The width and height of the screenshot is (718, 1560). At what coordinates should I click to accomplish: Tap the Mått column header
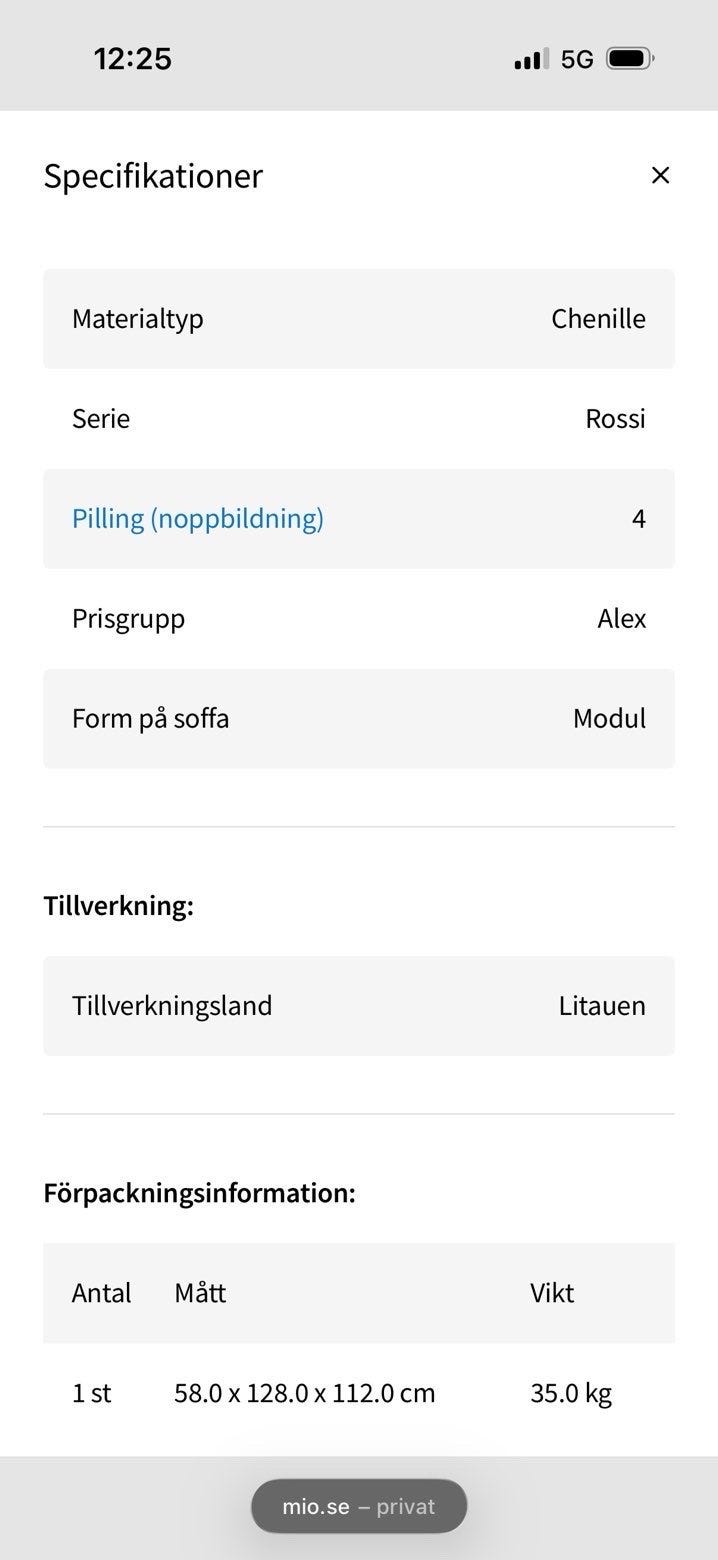200,1293
